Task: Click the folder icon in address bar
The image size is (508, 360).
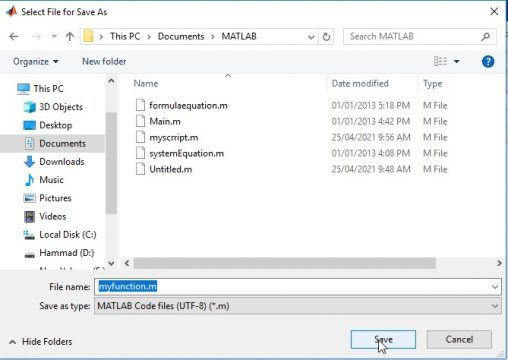Action: point(88,36)
